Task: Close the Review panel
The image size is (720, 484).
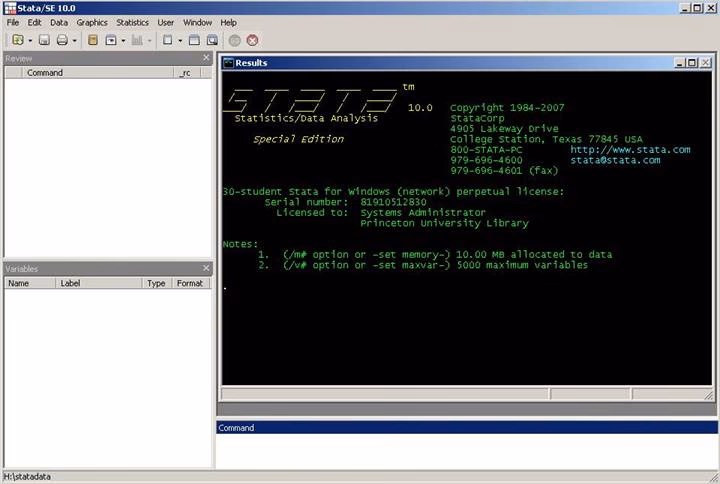Action: pos(207,59)
